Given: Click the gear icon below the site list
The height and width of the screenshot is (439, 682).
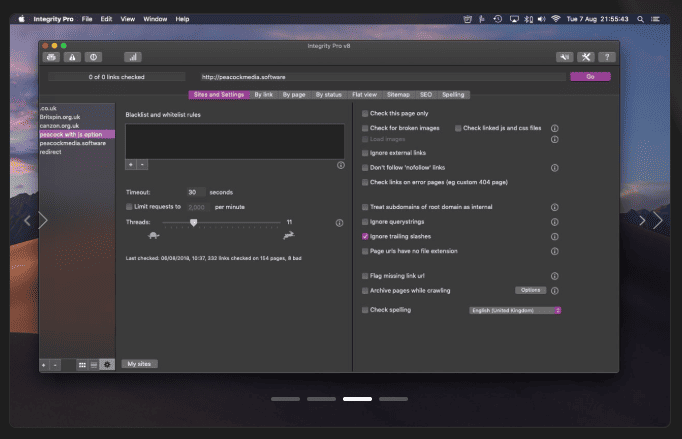Looking at the screenshot, I should [107, 365].
